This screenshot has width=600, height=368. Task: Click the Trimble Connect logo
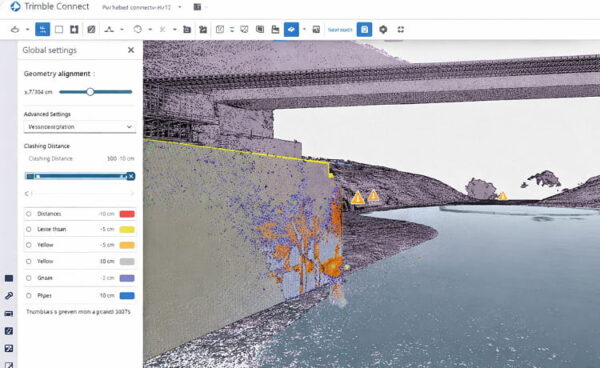click(x=15, y=7)
